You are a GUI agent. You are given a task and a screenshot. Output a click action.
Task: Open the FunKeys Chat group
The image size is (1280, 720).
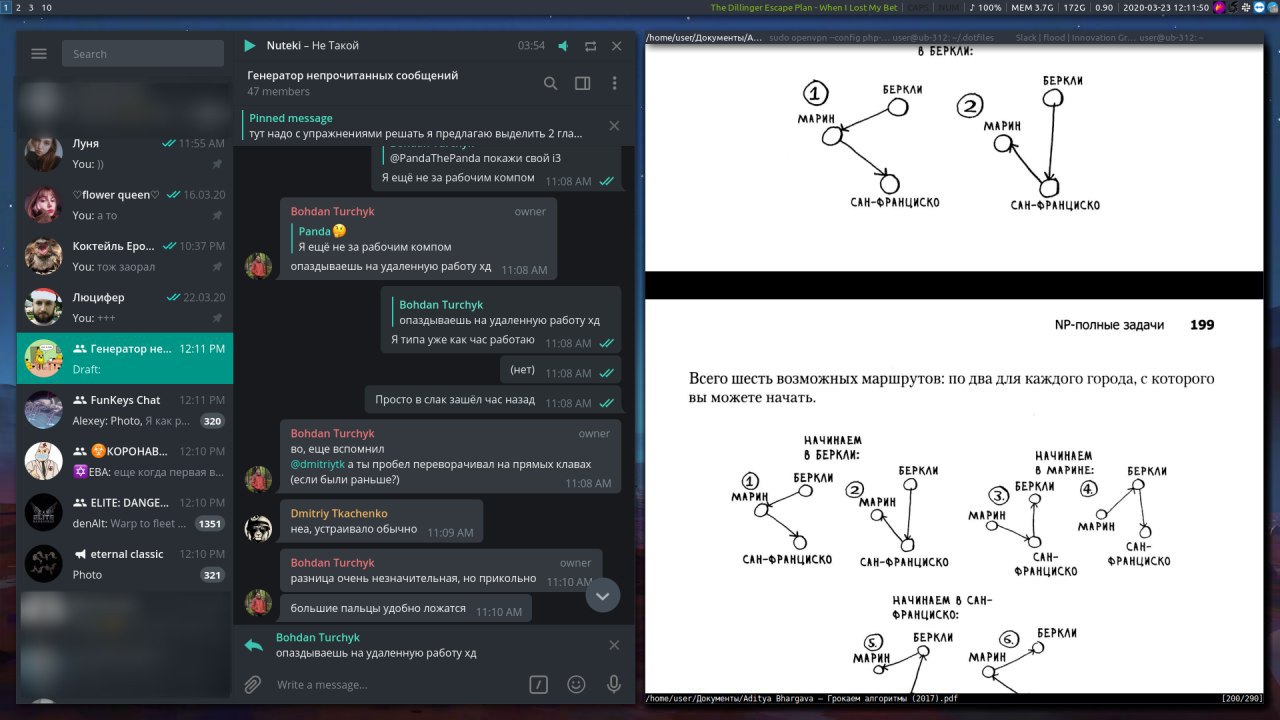point(125,410)
